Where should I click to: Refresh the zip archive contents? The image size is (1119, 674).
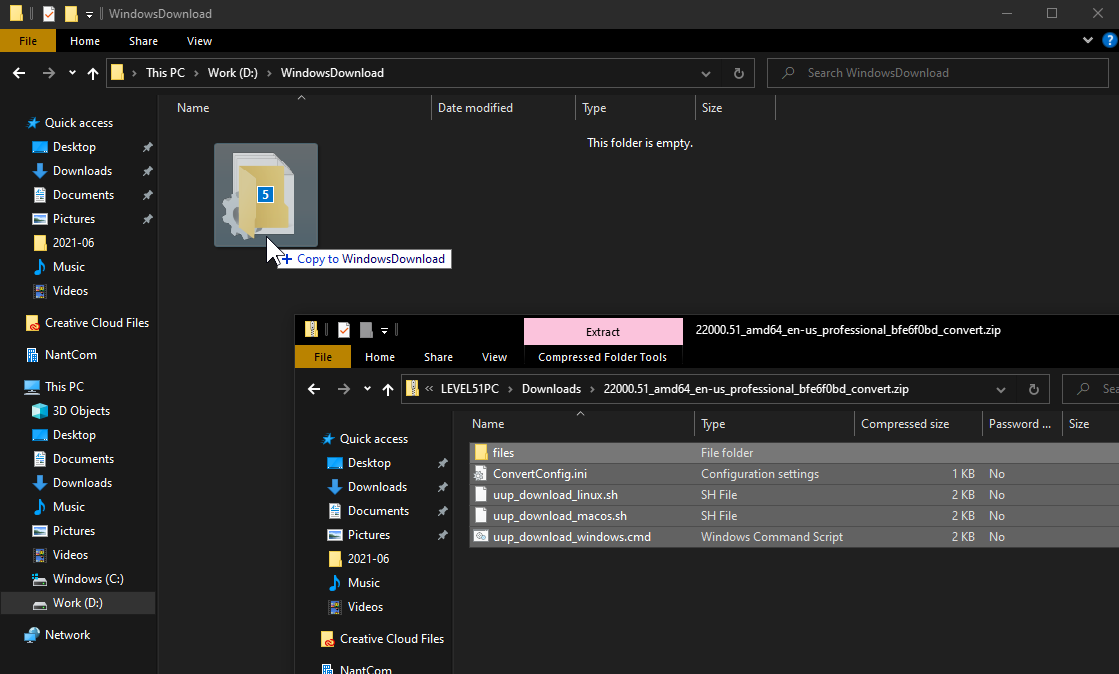point(1033,389)
